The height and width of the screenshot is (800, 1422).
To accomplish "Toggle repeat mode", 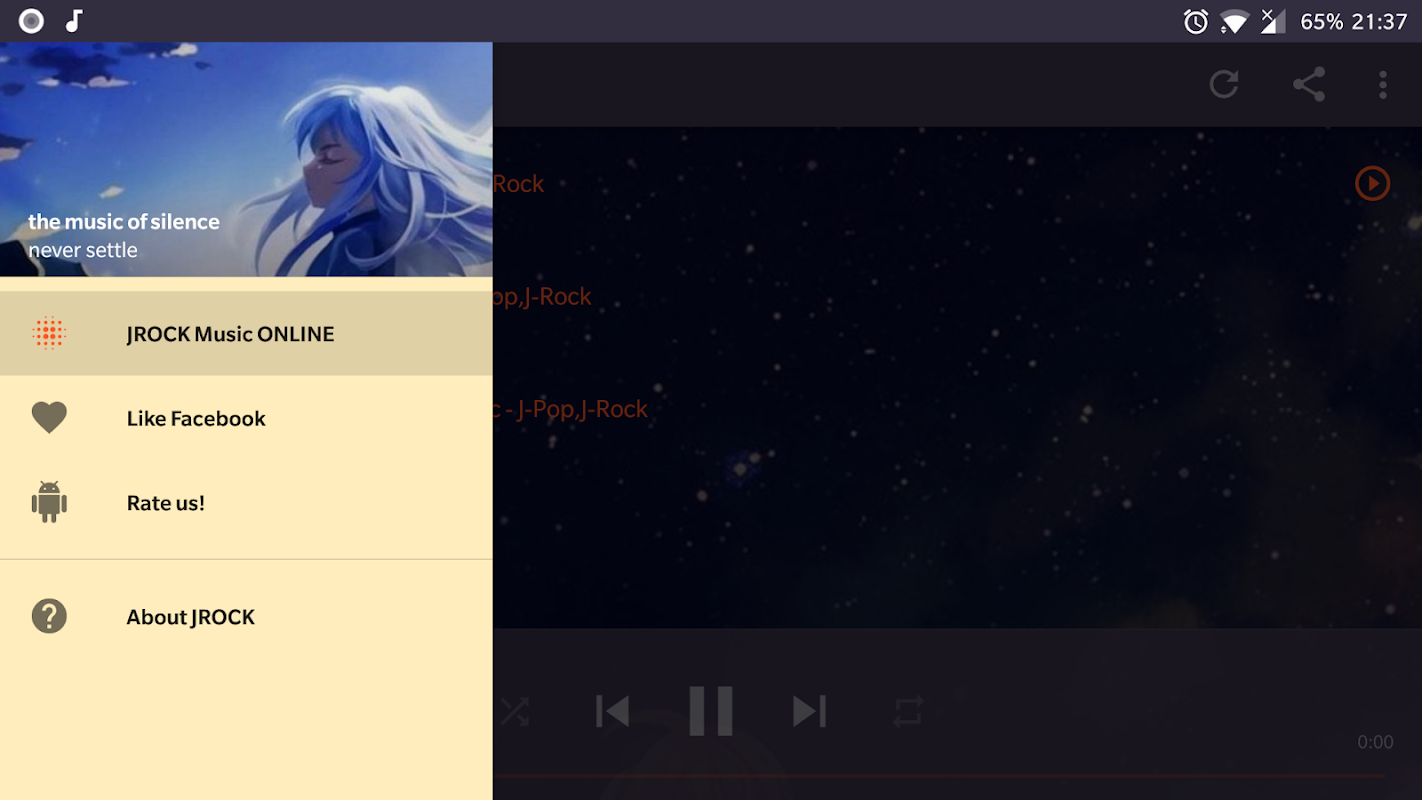I will click(908, 711).
